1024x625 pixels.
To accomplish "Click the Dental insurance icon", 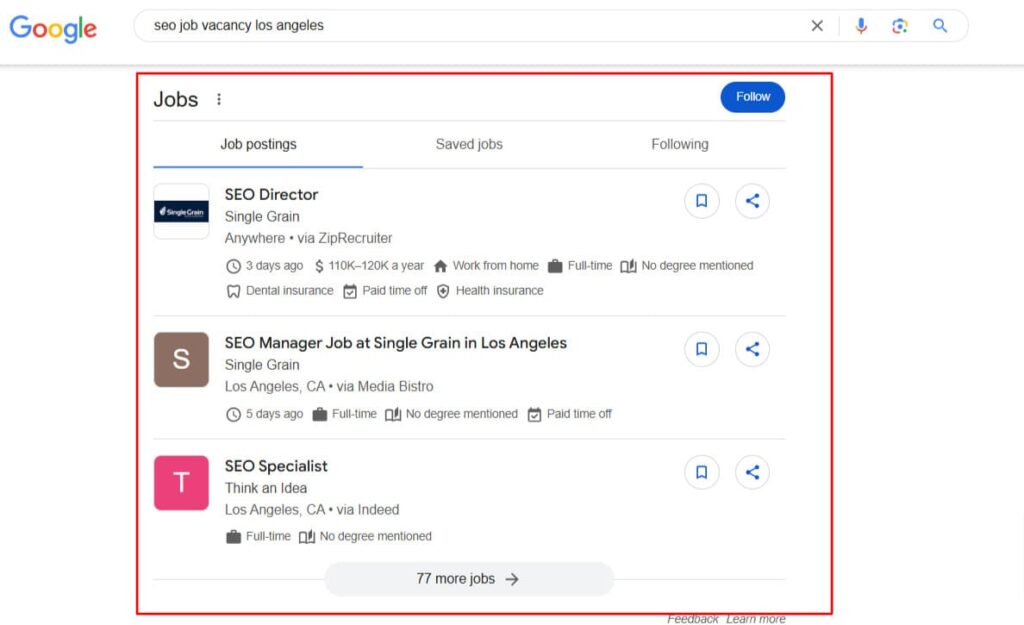I will pyautogui.click(x=233, y=291).
